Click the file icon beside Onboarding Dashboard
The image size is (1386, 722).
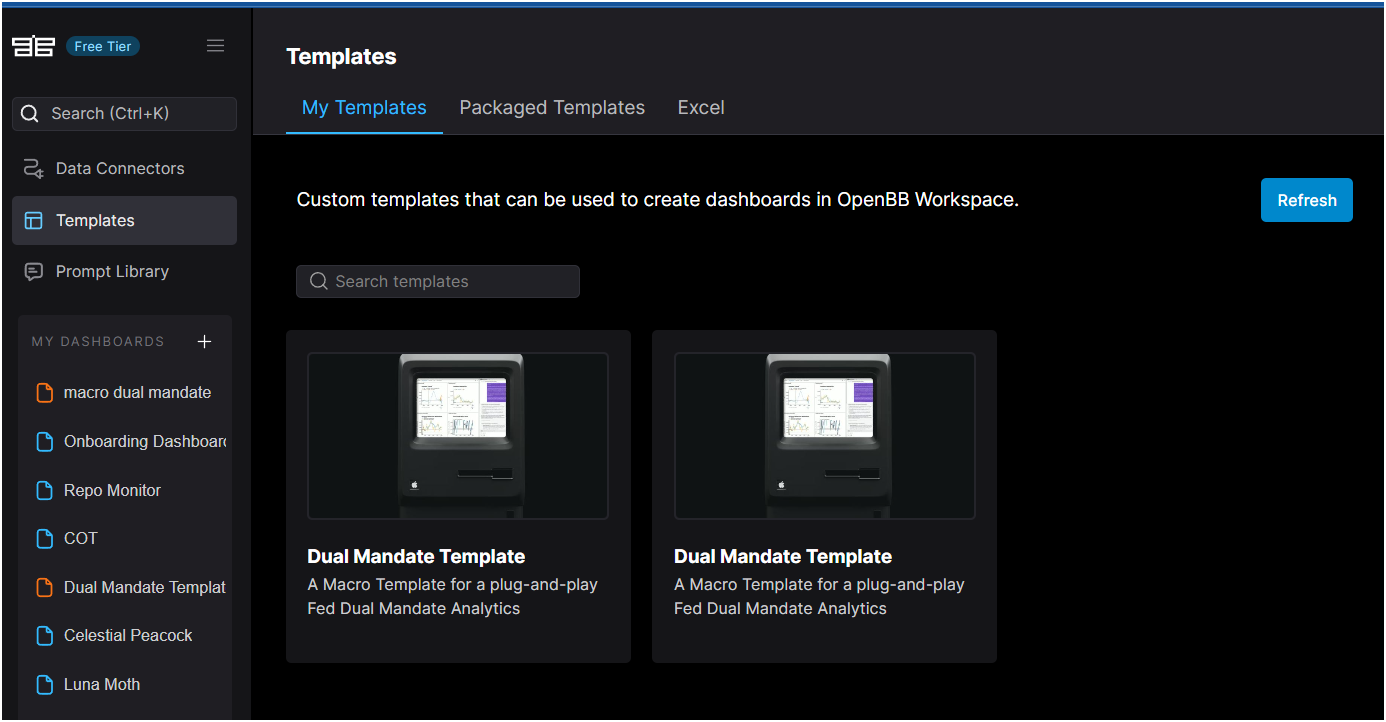point(44,442)
